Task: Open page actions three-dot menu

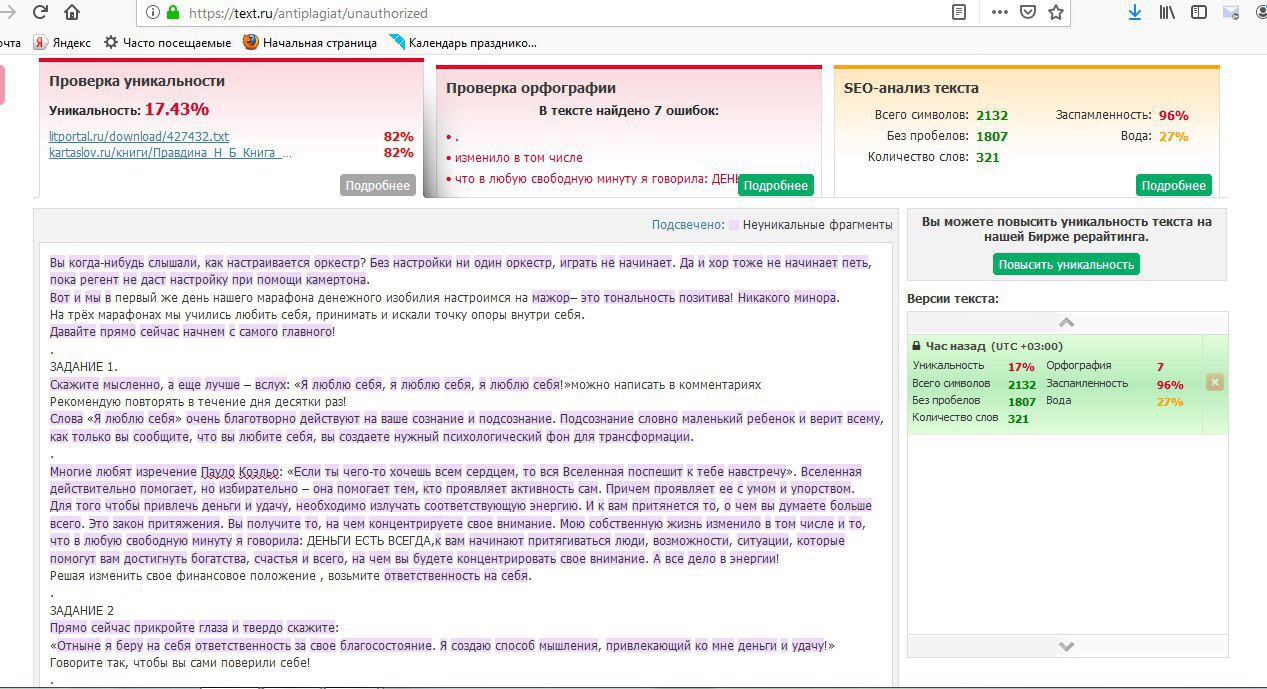Action: (x=999, y=13)
